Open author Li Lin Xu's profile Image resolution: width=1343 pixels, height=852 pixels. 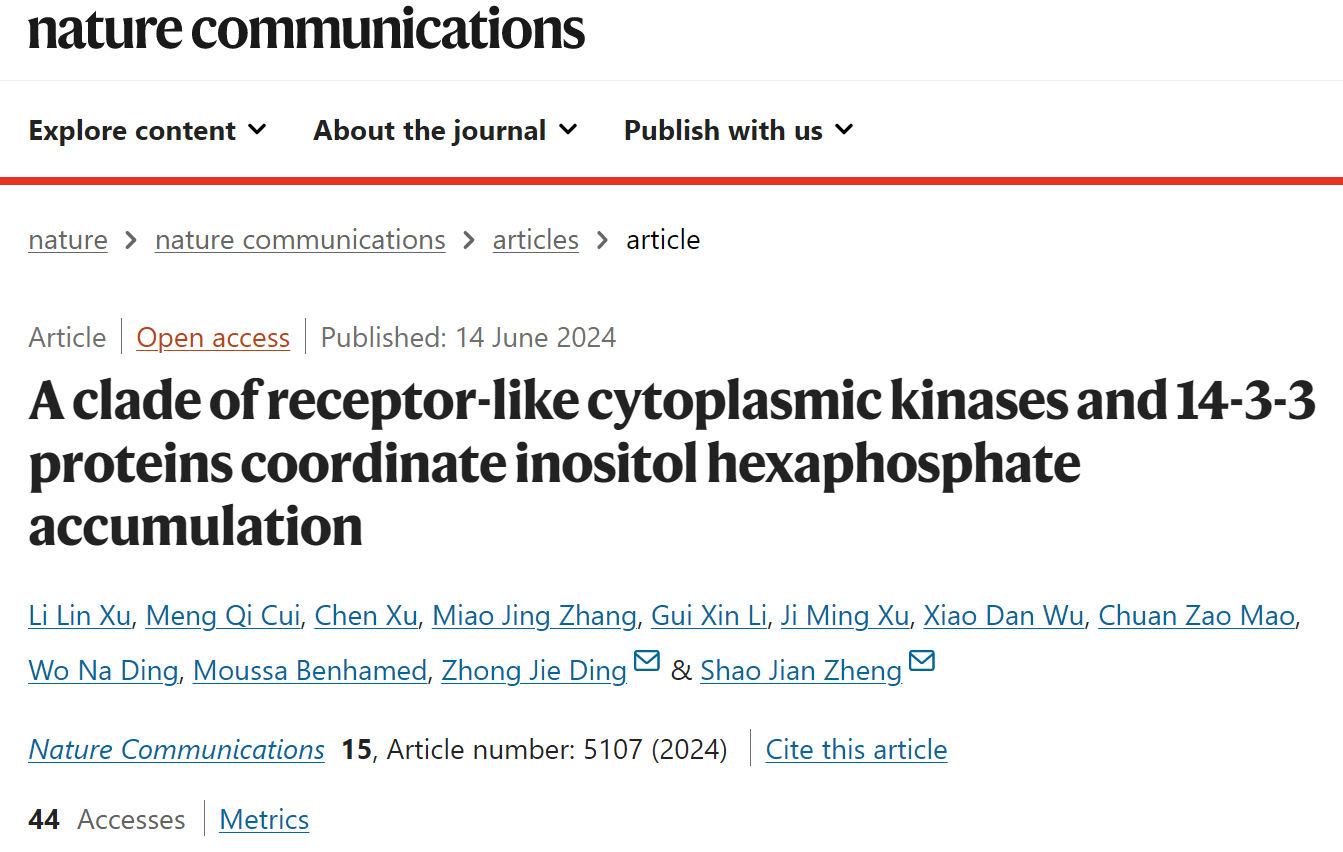click(80, 616)
